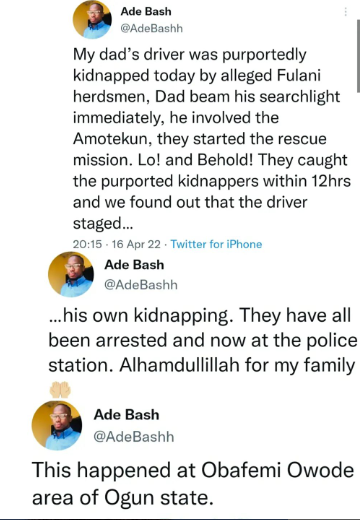Open first tweet's Ade Bash profile picture
This screenshot has height=520, width=360.
(x=92, y=19)
